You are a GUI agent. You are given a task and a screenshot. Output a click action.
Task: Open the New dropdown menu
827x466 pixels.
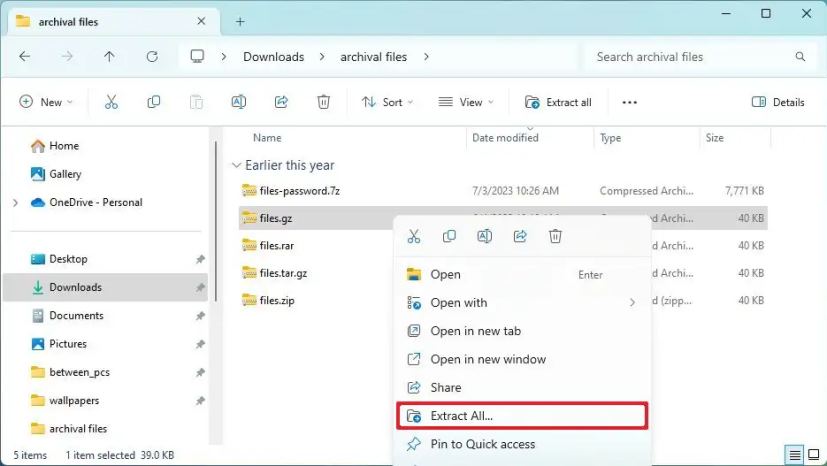46,102
